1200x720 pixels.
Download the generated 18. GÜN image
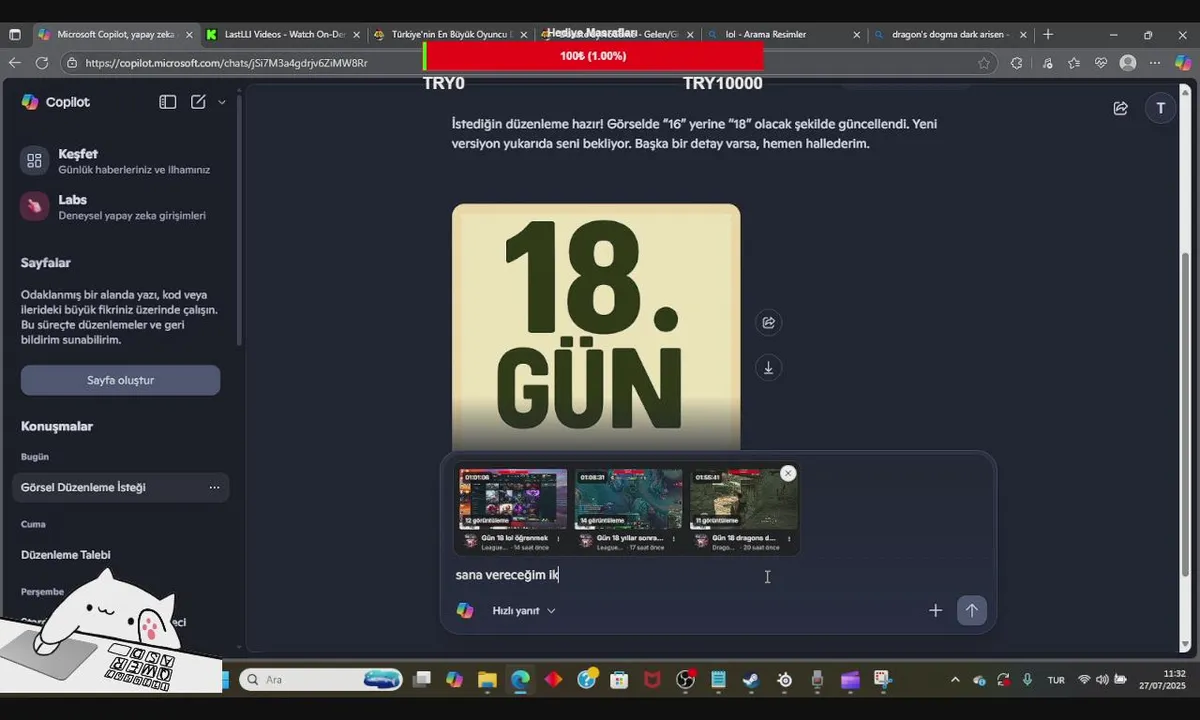(768, 368)
